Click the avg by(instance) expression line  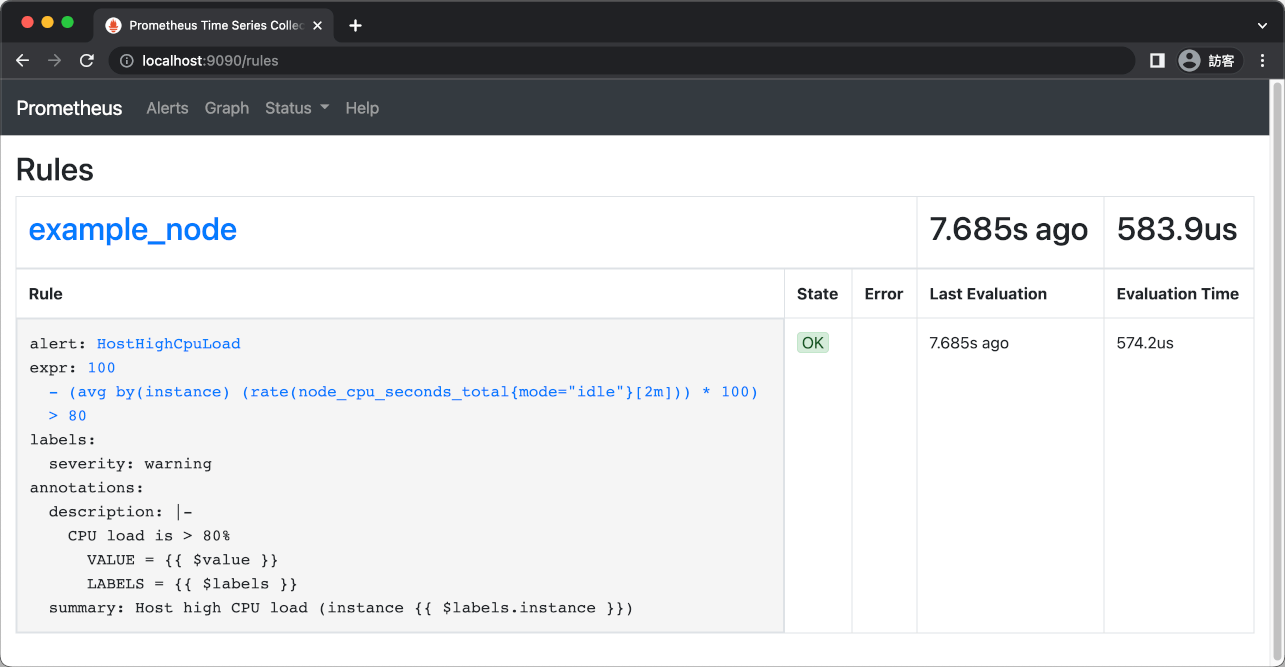tap(403, 392)
